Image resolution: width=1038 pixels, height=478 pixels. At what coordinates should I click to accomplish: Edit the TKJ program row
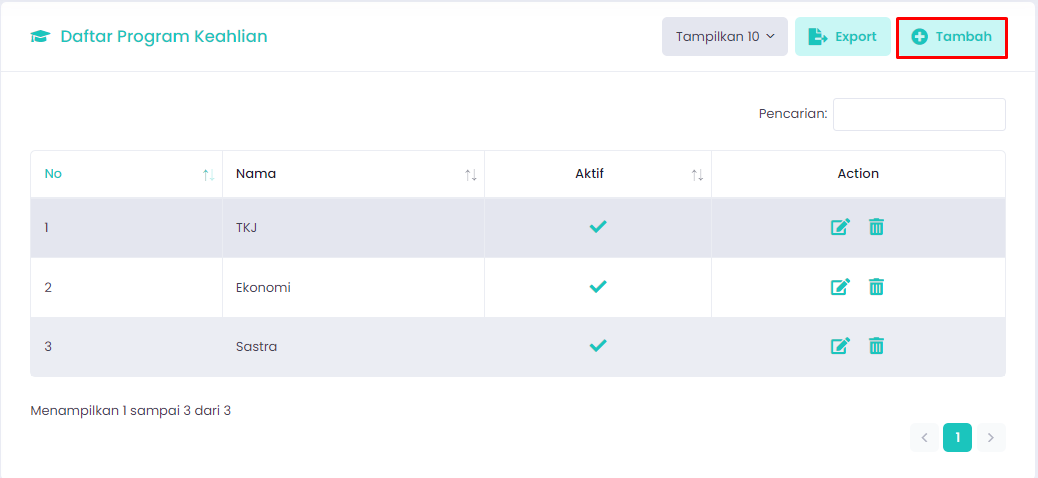coord(840,227)
